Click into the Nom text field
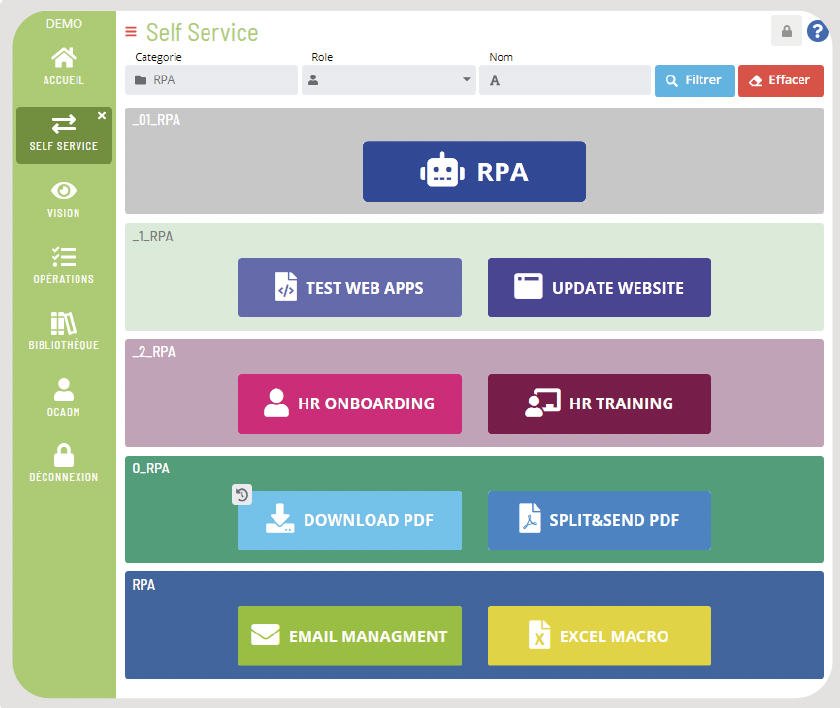840x708 pixels. click(x=565, y=80)
